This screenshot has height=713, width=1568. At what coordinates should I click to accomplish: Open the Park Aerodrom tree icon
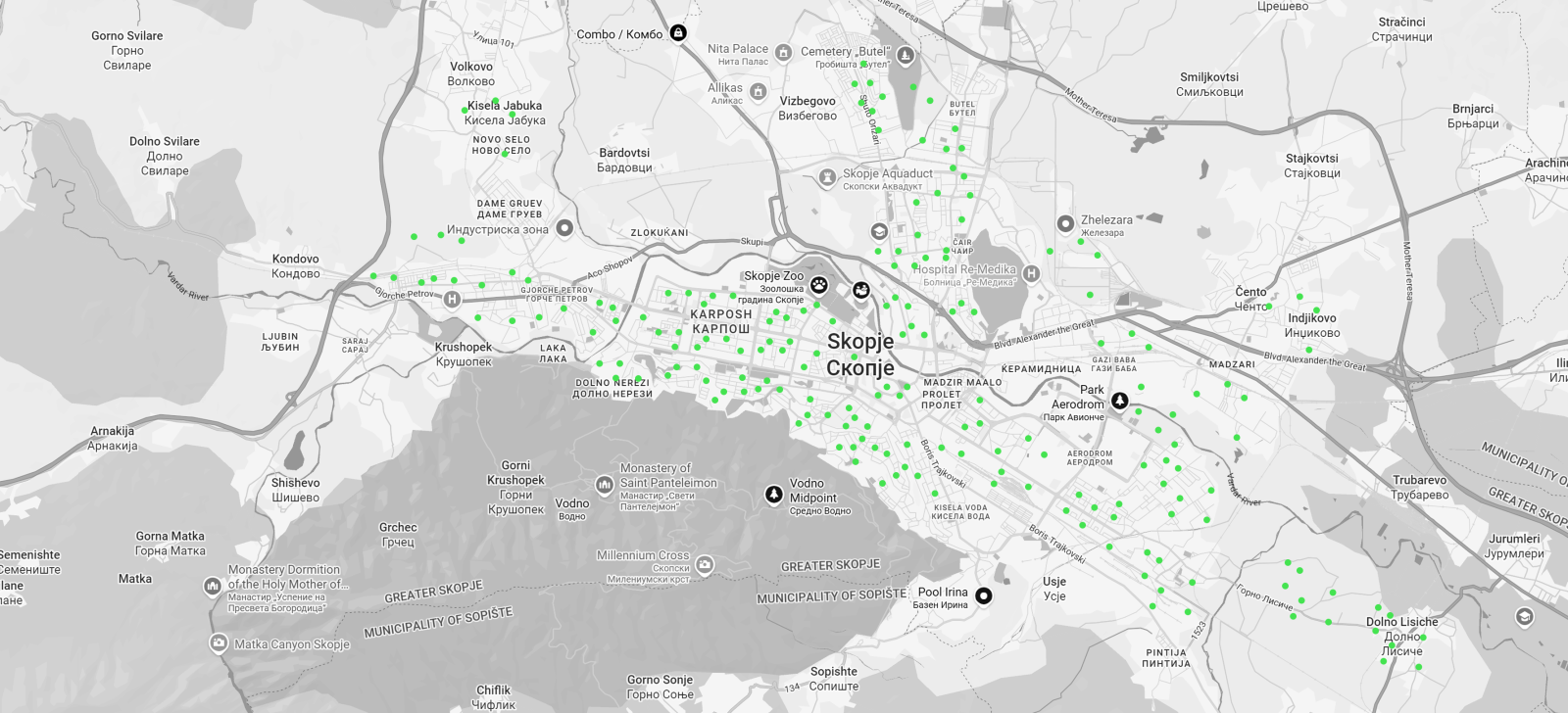(1119, 401)
